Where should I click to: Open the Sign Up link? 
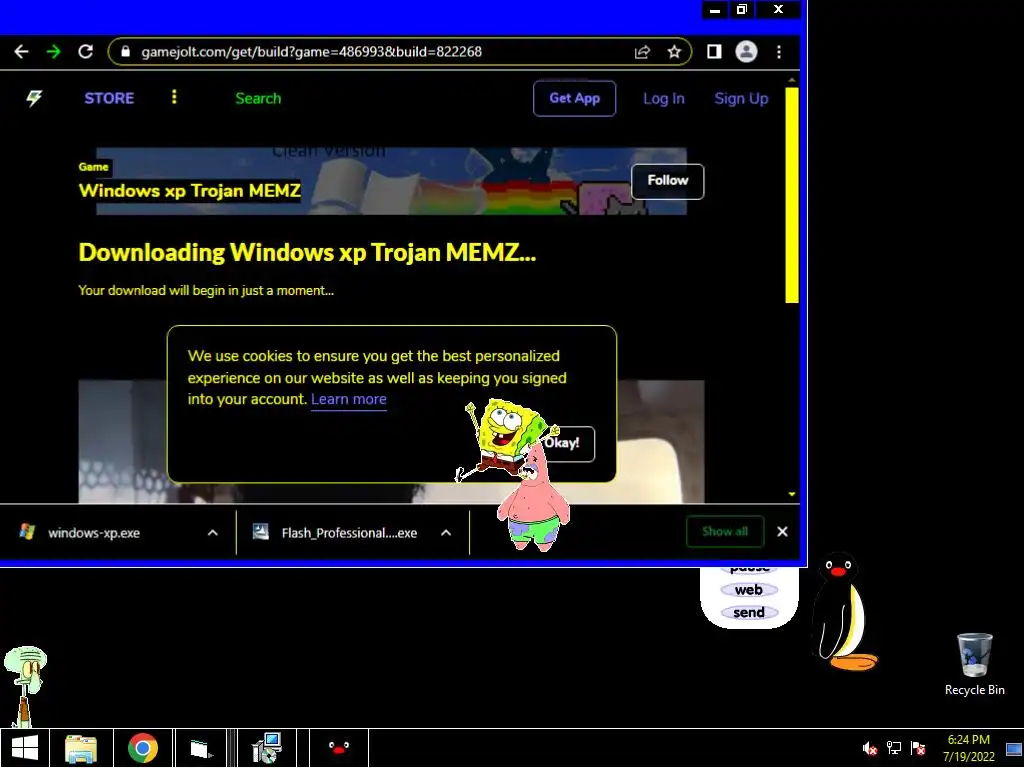[x=741, y=99]
